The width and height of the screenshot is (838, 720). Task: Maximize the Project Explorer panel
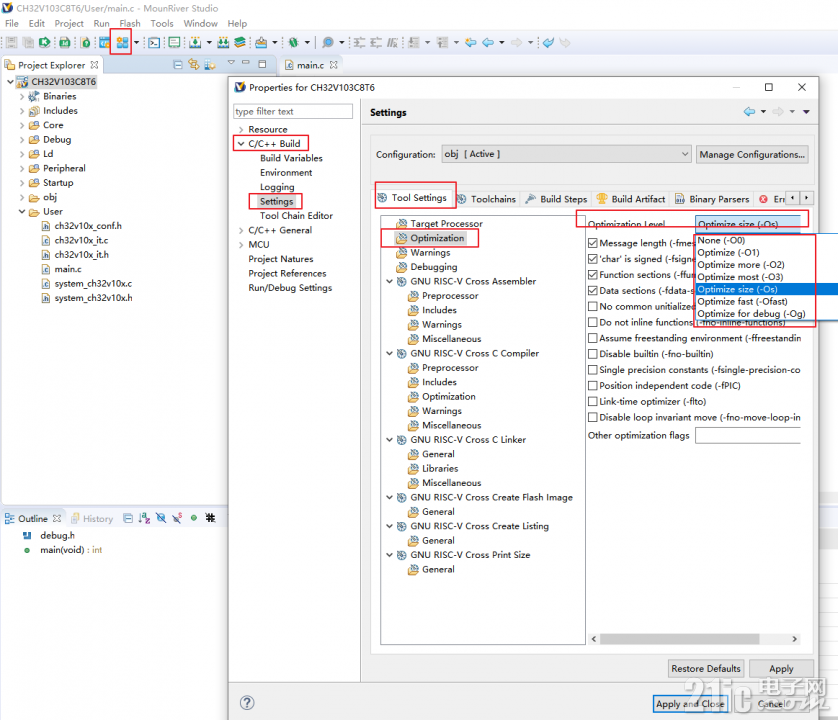[262, 64]
